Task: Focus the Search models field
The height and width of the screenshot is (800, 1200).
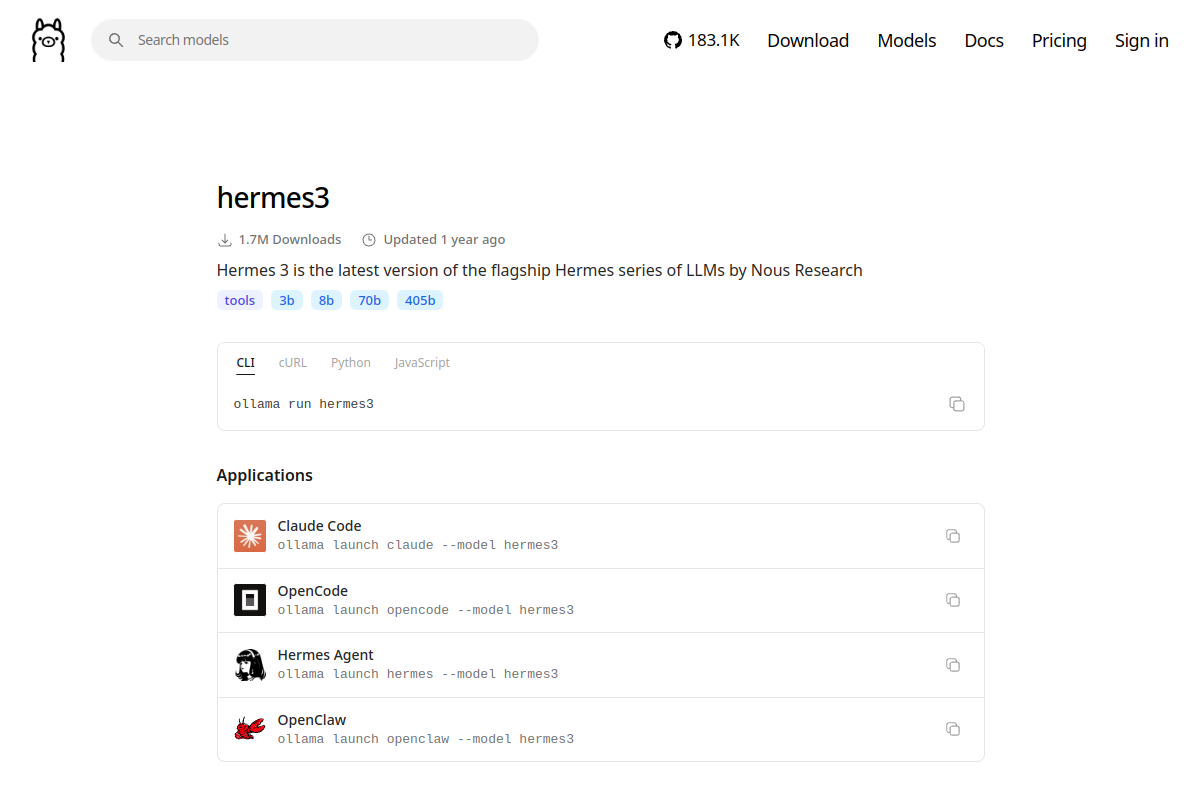Action: pos(315,40)
